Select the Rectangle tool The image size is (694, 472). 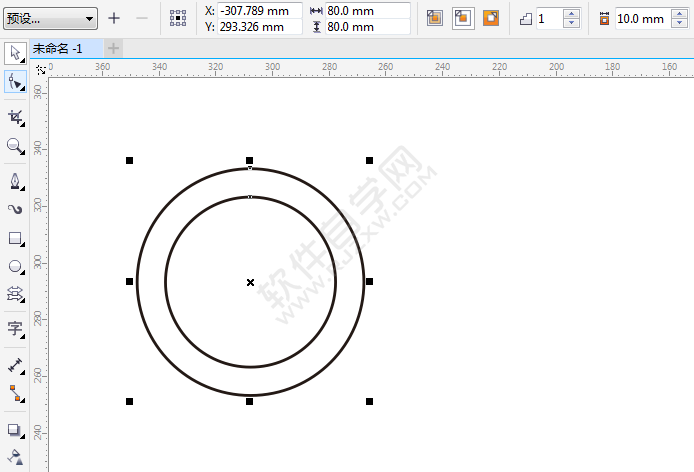(x=15, y=239)
